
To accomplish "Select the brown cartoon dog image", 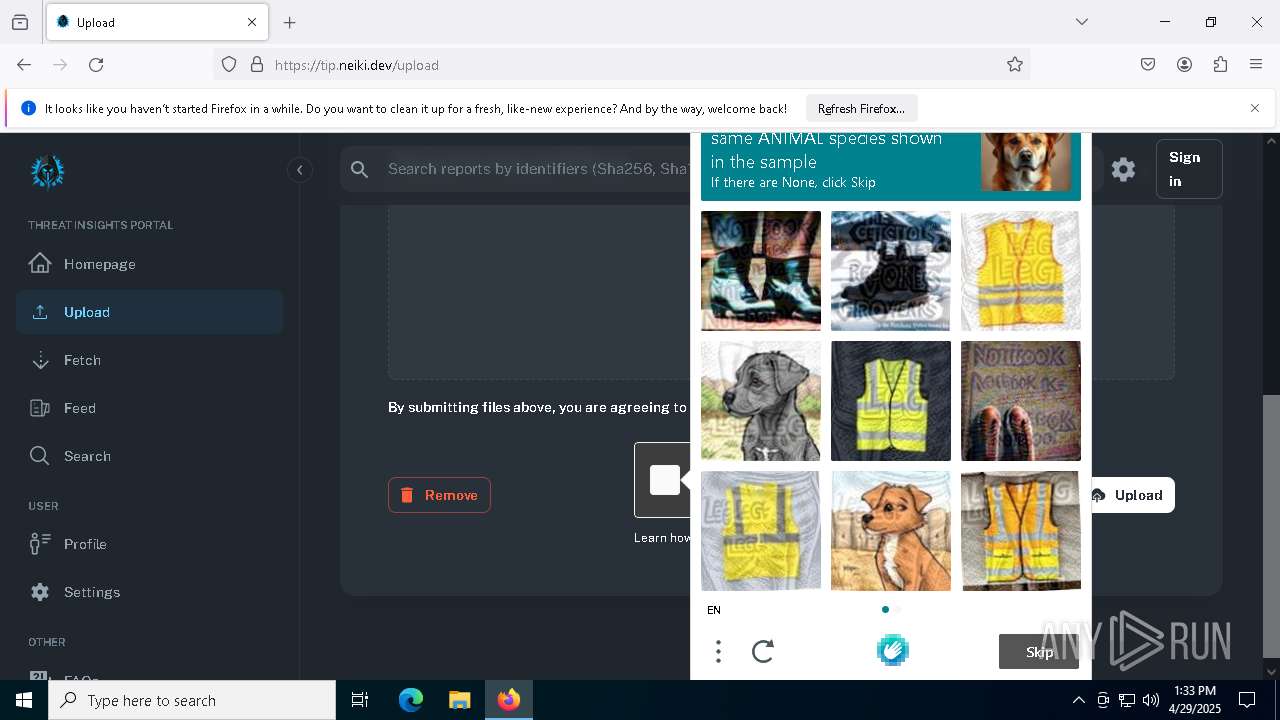I will [891, 531].
